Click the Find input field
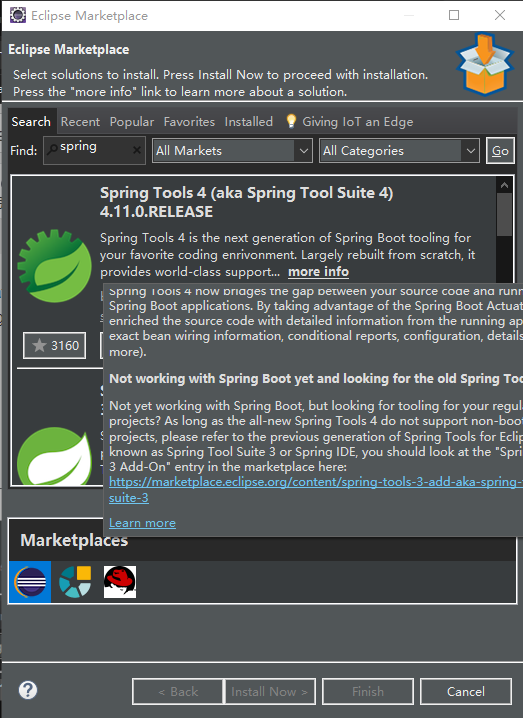The width and height of the screenshot is (523, 718). (x=94, y=150)
